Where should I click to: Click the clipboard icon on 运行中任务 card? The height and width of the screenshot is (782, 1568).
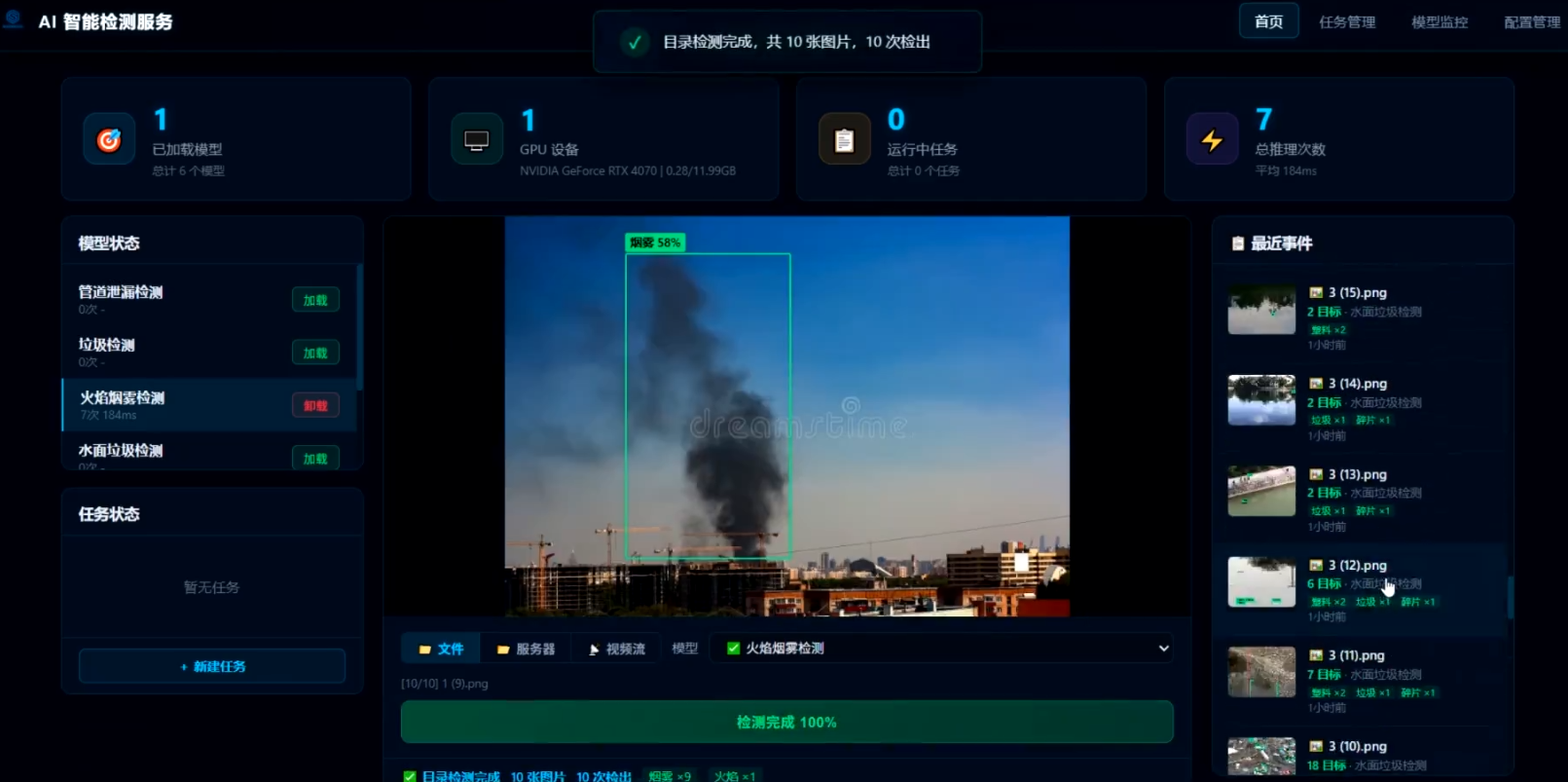[844, 140]
